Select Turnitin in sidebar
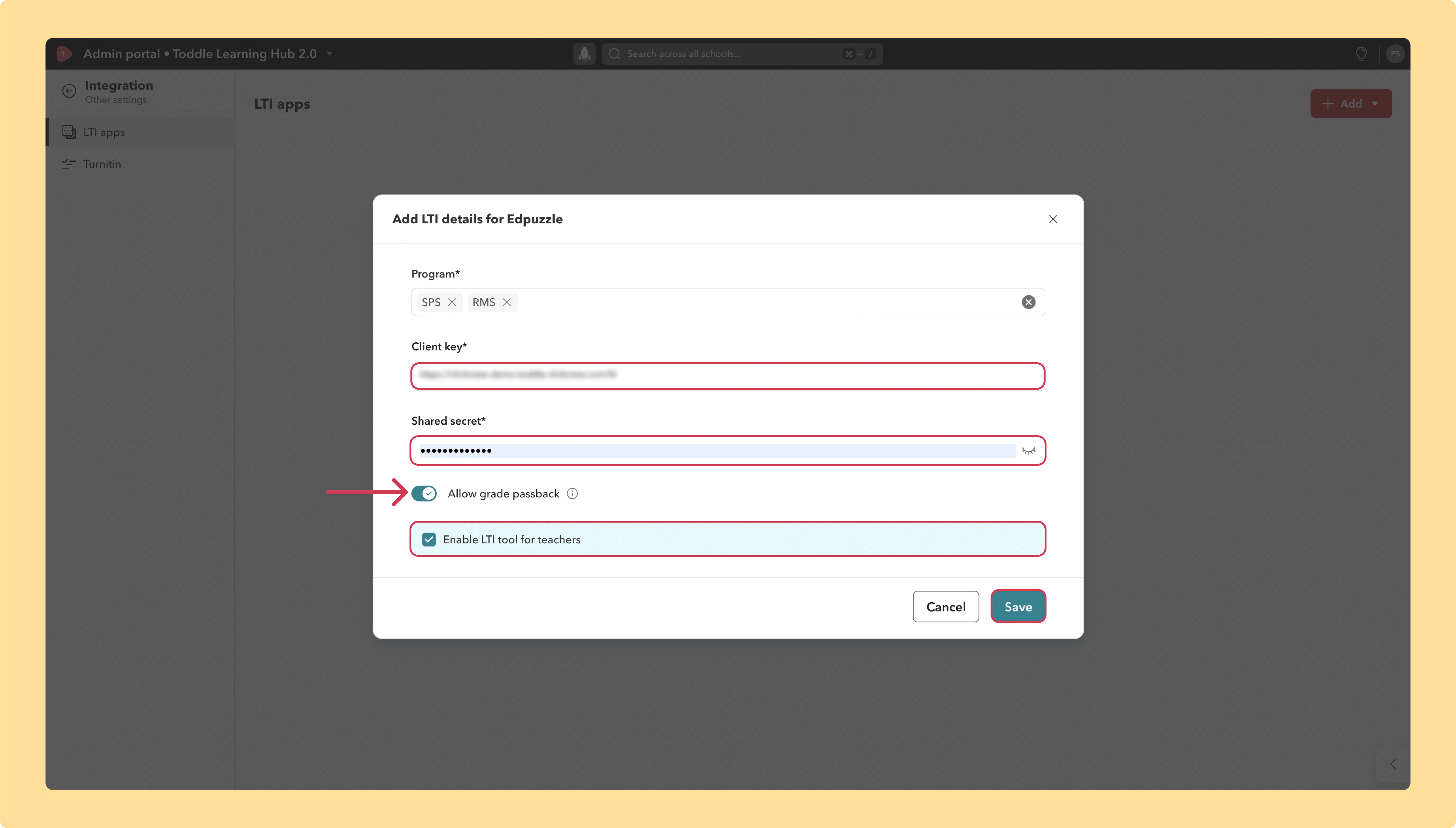 pyautogui.click(x=140, y=164)
